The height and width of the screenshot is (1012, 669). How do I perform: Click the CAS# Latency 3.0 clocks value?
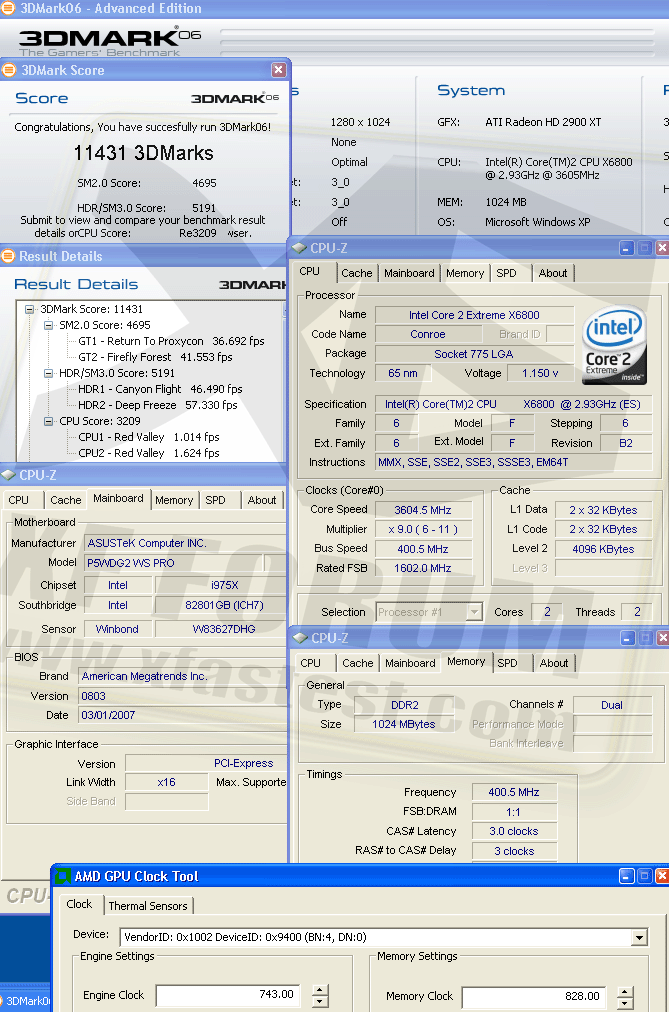point(514,831)
